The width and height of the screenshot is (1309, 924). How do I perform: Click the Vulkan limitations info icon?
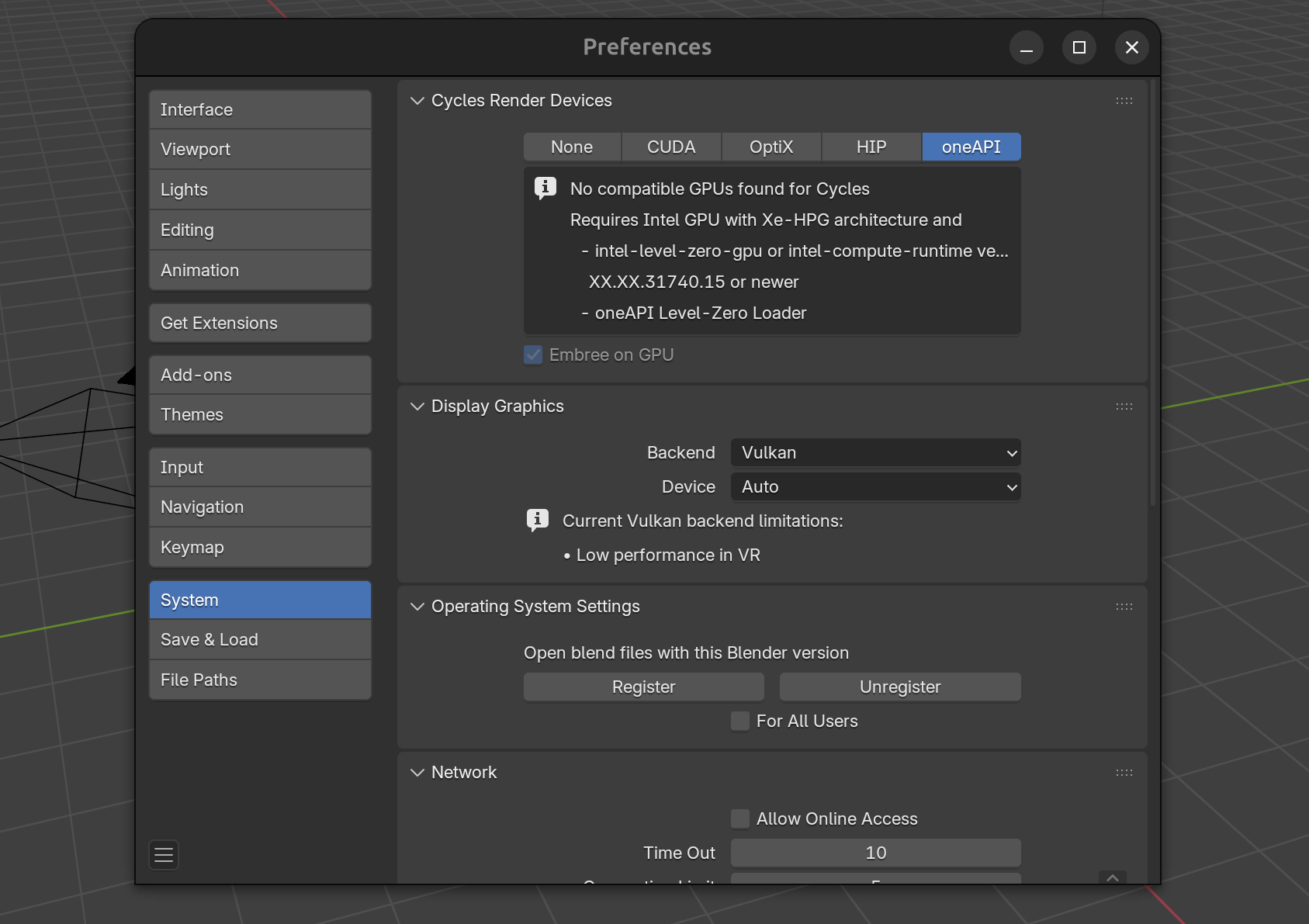pyautogui.click(x=537, y=519)
